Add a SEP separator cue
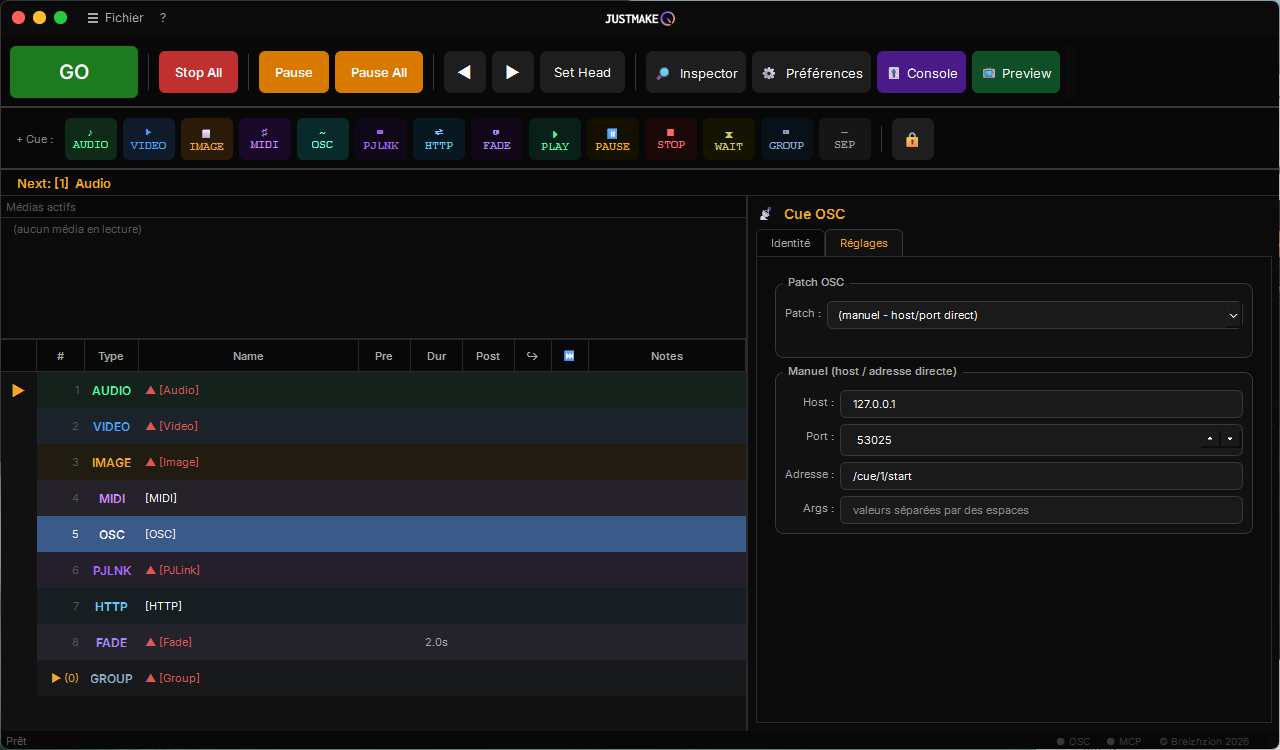Viewport: 1280px width, 750px height. 845,139
